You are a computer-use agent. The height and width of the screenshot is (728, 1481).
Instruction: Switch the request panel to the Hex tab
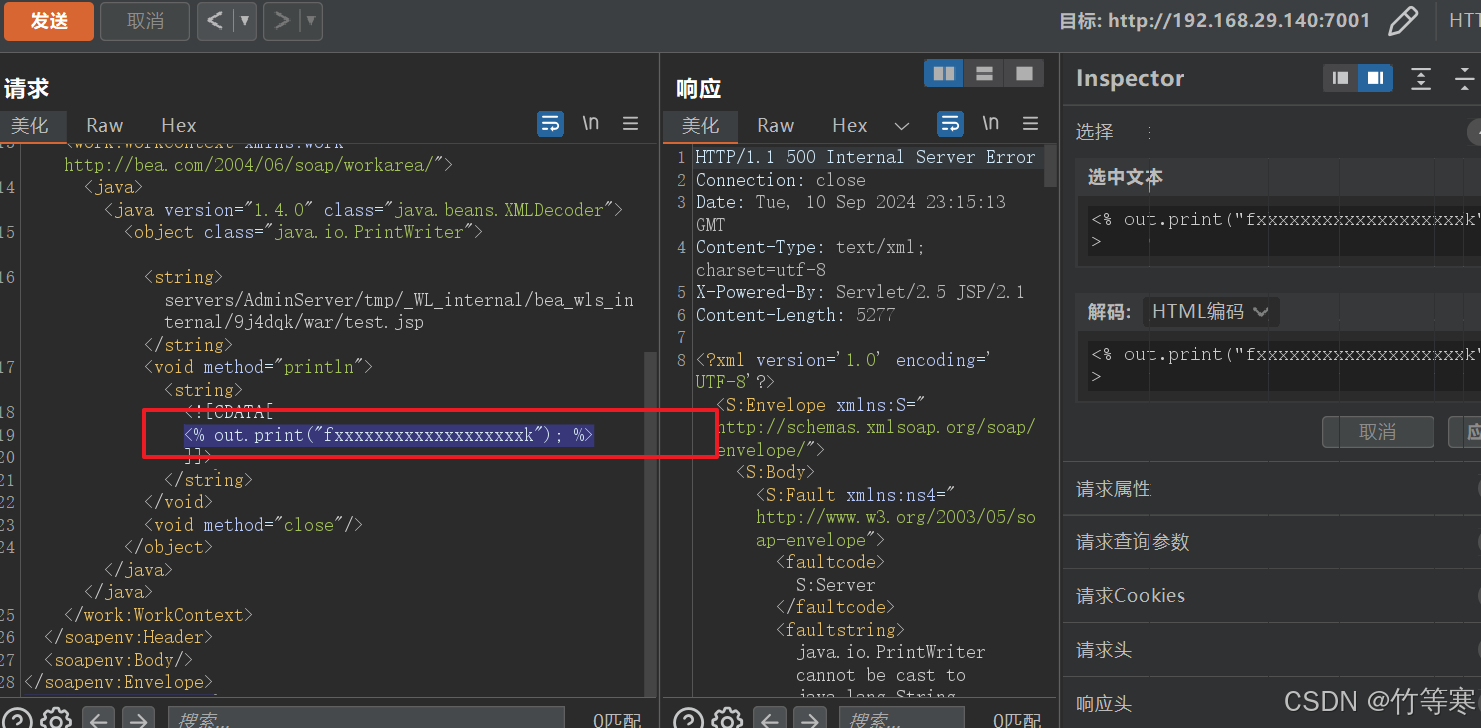click(179, 125)
